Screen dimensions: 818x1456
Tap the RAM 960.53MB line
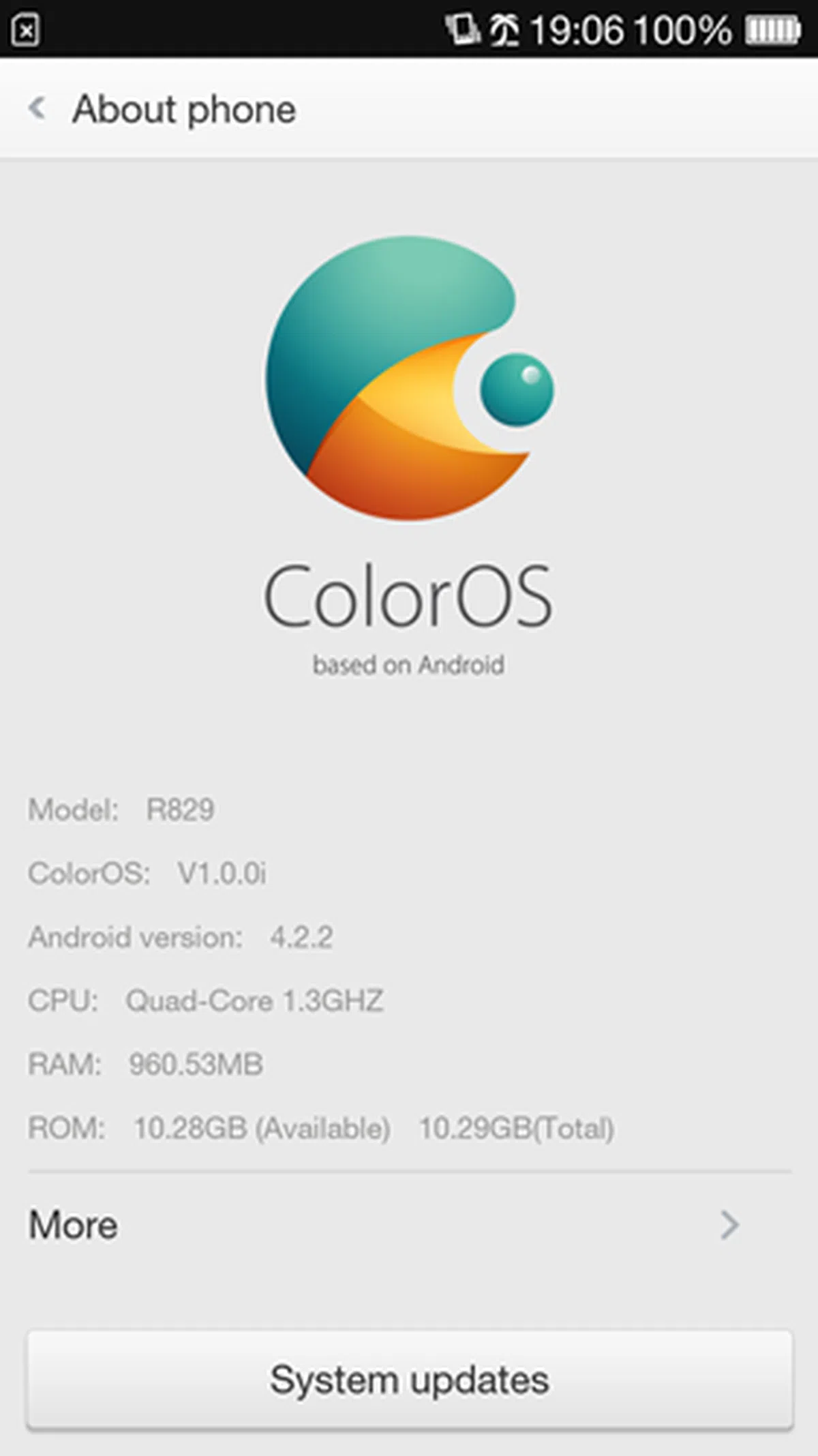(x=145, y=1064)
